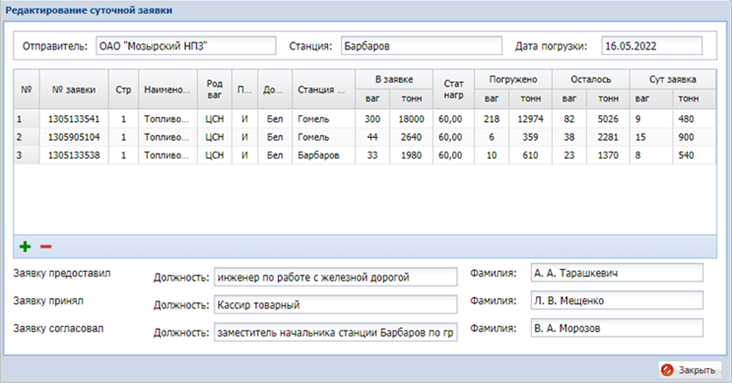Edit the Фамилия field А. А. Тарашкевич
The image size is (732, 383).
pos(617,273)
